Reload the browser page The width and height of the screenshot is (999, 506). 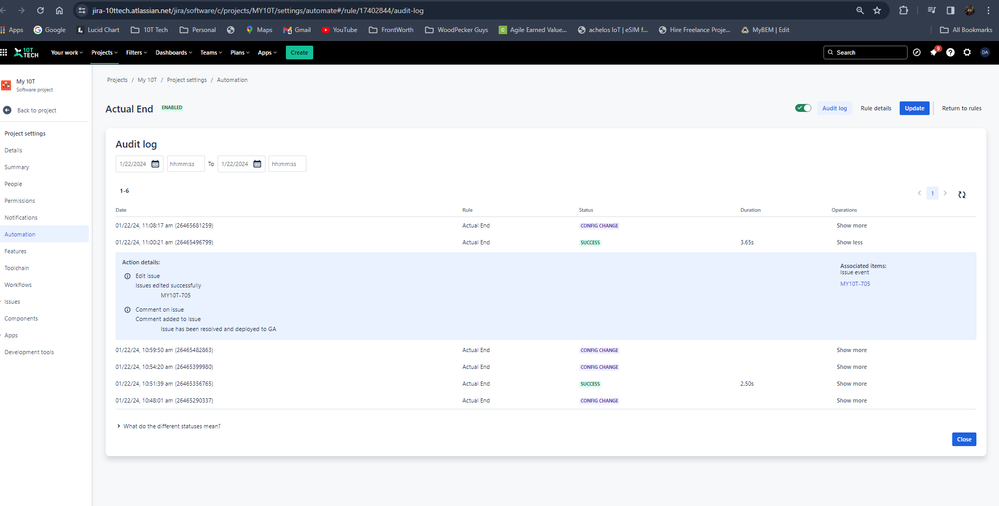pyautogui.click(x=41, y=11)
